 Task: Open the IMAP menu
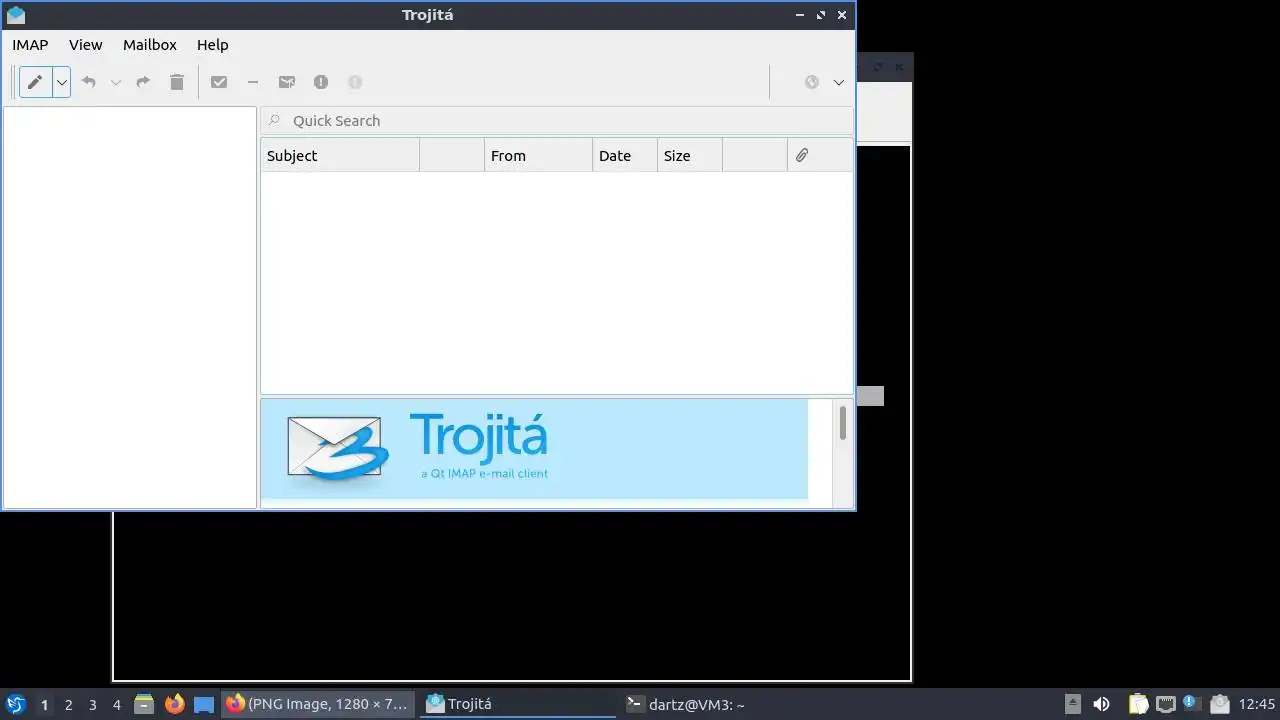point(30,45)
